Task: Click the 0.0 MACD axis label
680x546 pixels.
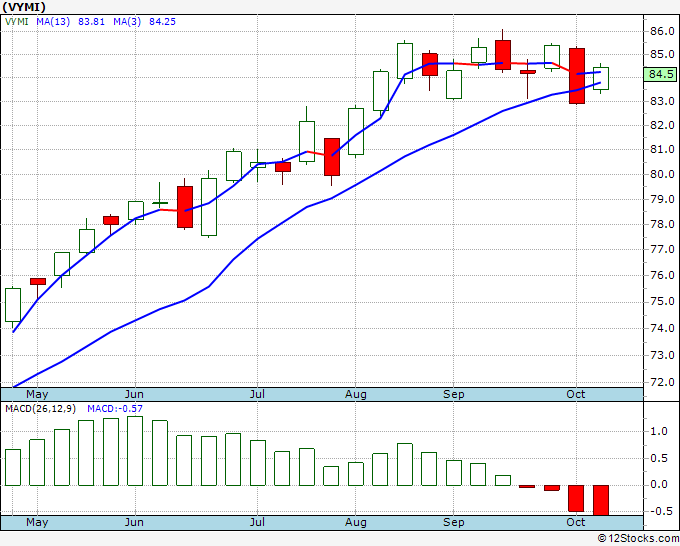Action: point(659,485)
